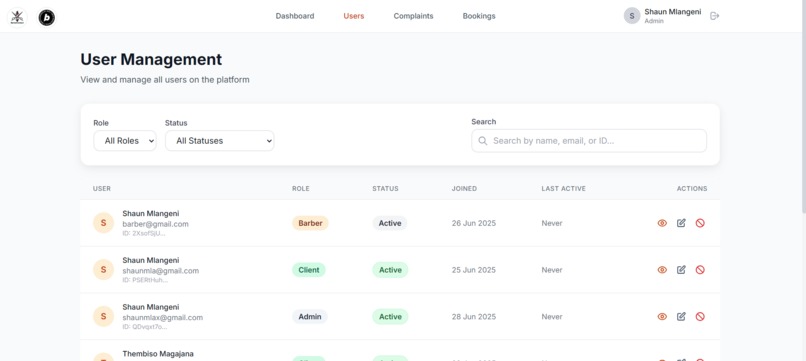The height and width of the screenshot is (361, 806).
Task: View user barber@gmail.com via the eye icon
Action: click(x=662, y=223)
